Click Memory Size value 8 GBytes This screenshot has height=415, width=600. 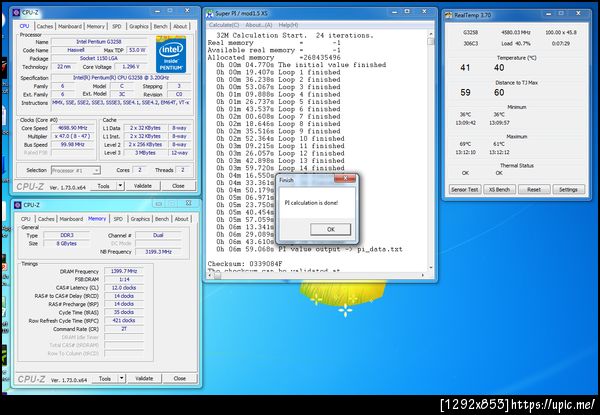[x=67, y=244]
